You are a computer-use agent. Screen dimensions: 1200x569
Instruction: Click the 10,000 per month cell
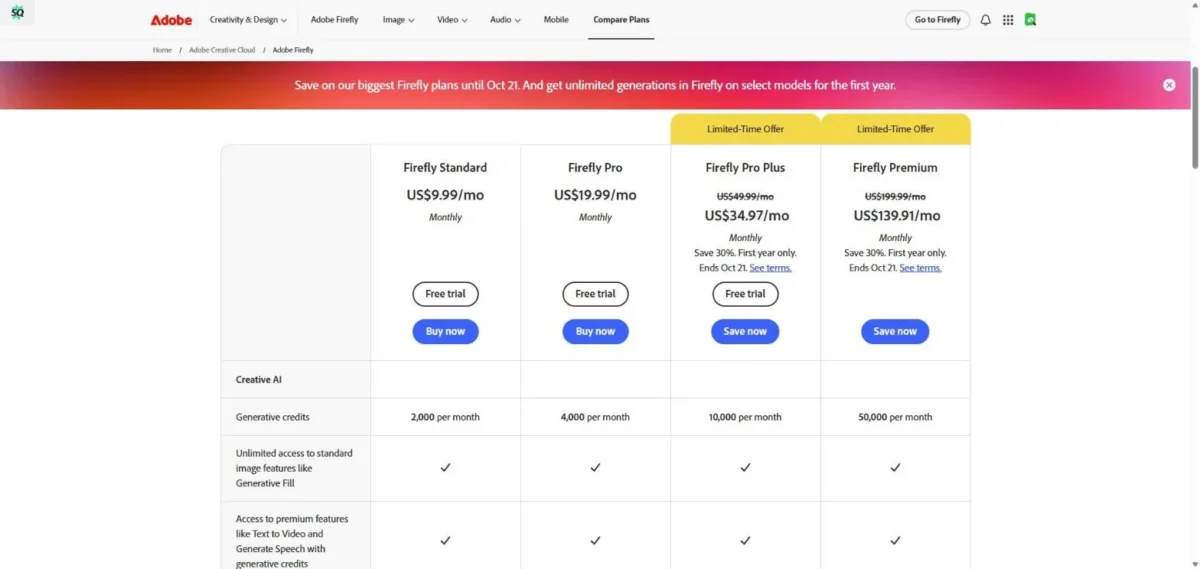[745, 417]
